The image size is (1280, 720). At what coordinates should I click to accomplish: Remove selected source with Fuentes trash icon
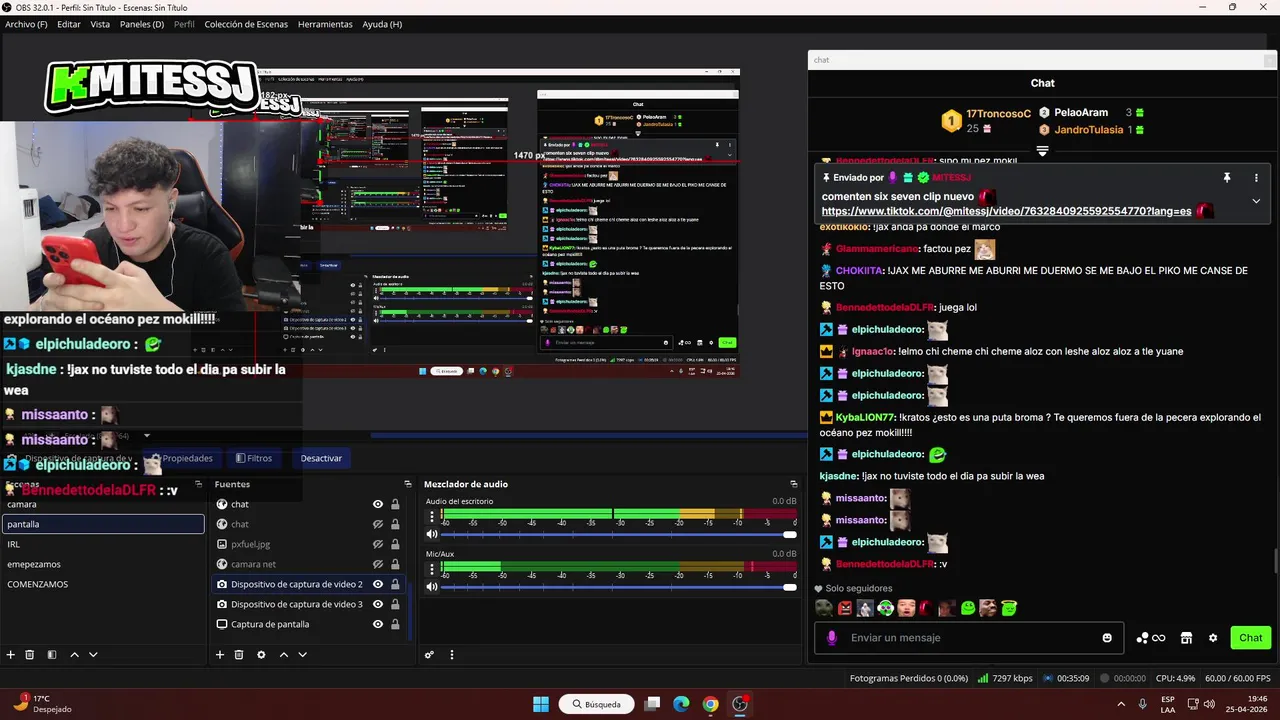[239, 655]
